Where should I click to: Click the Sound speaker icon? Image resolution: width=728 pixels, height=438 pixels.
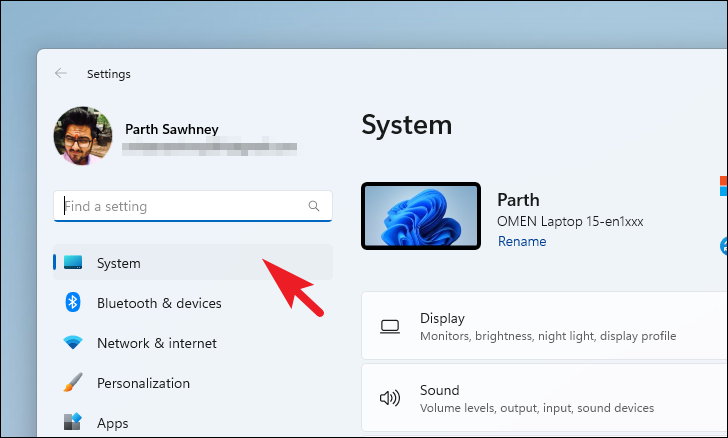click(x=390, y=398)
